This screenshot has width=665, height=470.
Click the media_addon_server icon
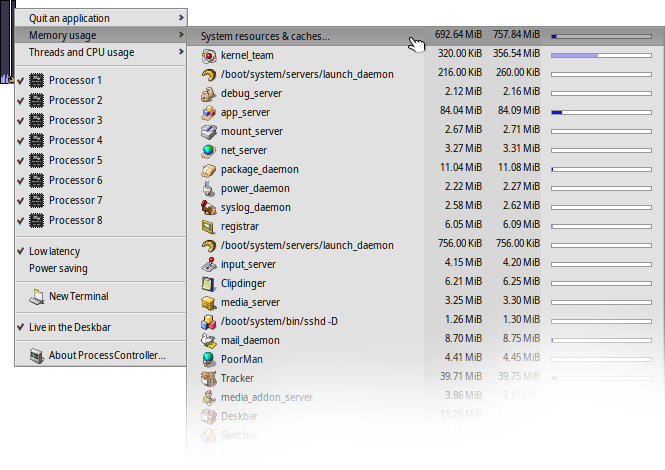208,397
